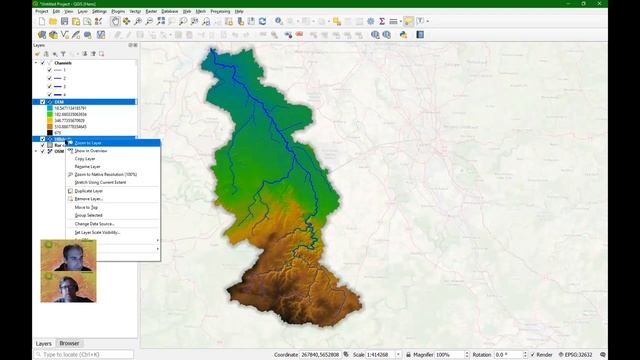Open the Vector menu
640x360 pixels.
click(135, 11)
